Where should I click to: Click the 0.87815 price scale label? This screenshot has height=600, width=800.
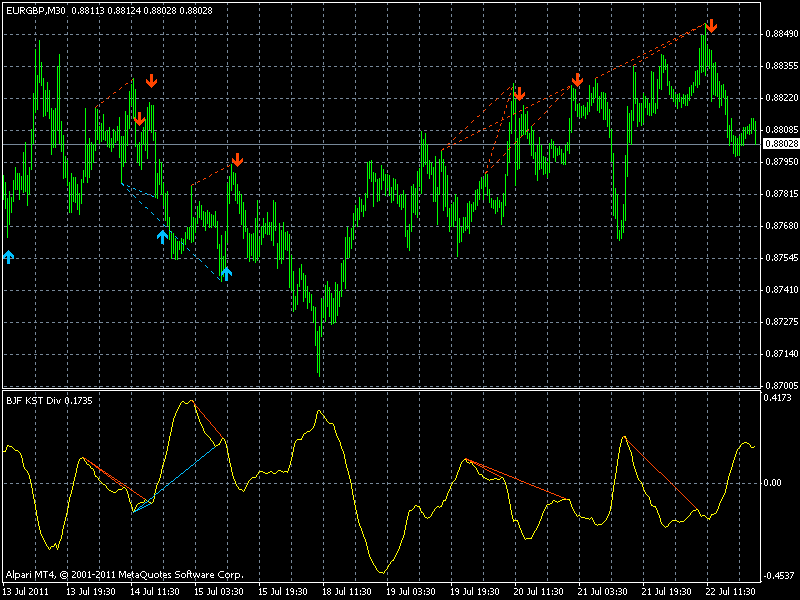pyautogui.click(x=782, y=194)
